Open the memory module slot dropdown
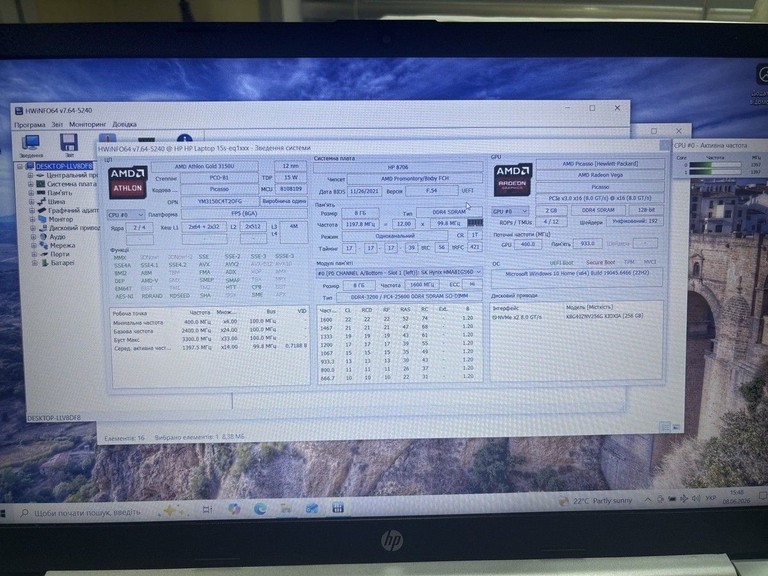Image resolution: width=768 pixels, height=576 pixels. point(399,272)
